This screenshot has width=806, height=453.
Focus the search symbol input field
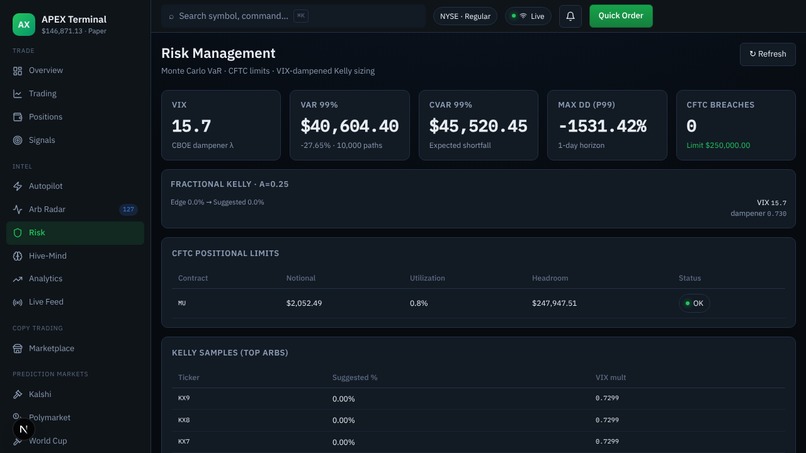(x=293, y=16)
